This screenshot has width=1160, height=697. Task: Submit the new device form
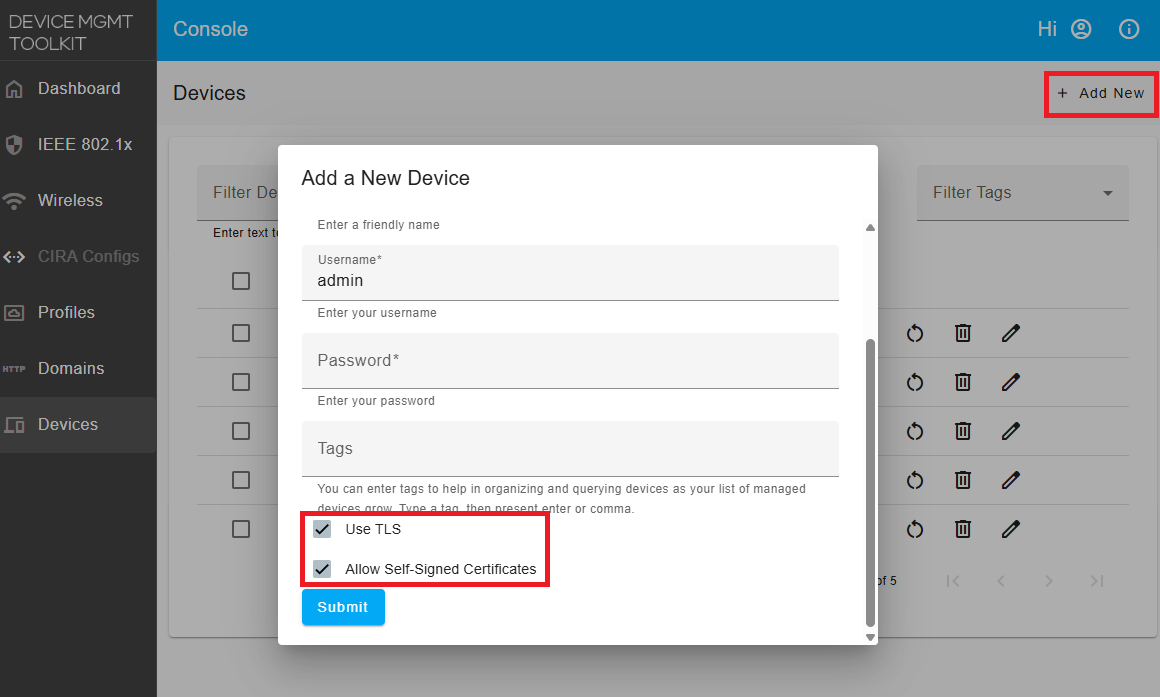(x=343, y=607)
